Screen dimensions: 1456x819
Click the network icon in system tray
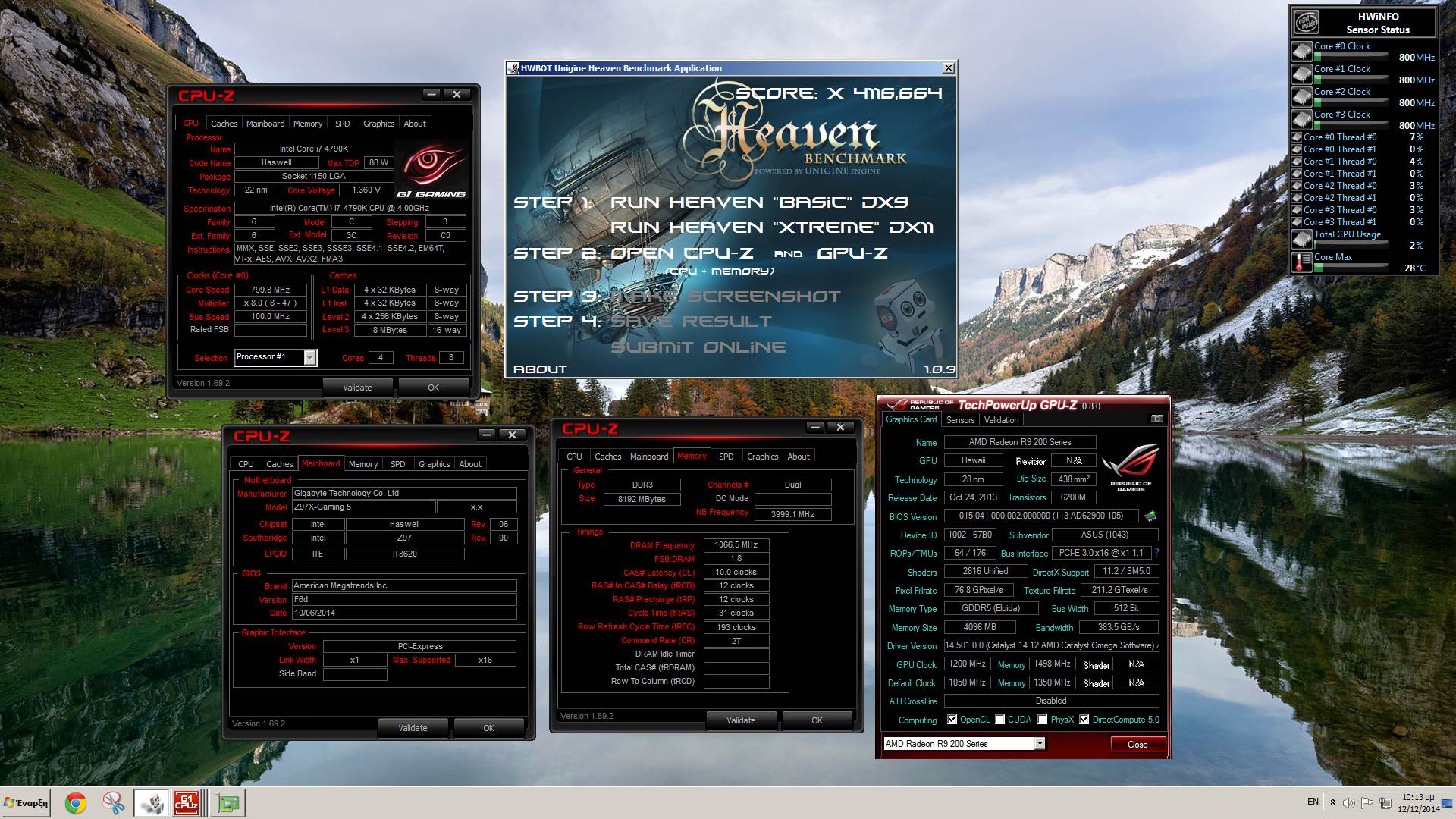(1385, 802)
